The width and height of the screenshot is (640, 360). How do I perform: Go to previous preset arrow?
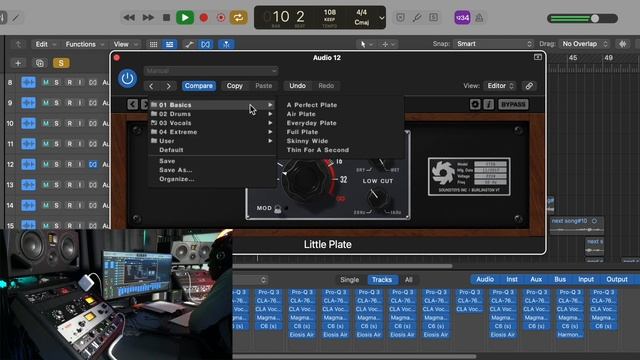151,86
